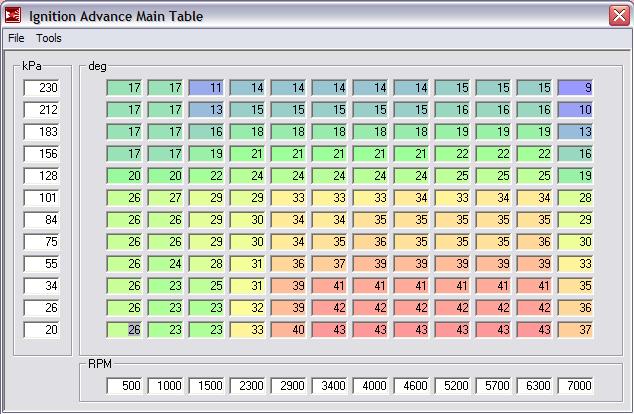Screen dimensions: 634x414
Task: Select the 37 cell in the 7000 RPM column
Action: point(575,330)
